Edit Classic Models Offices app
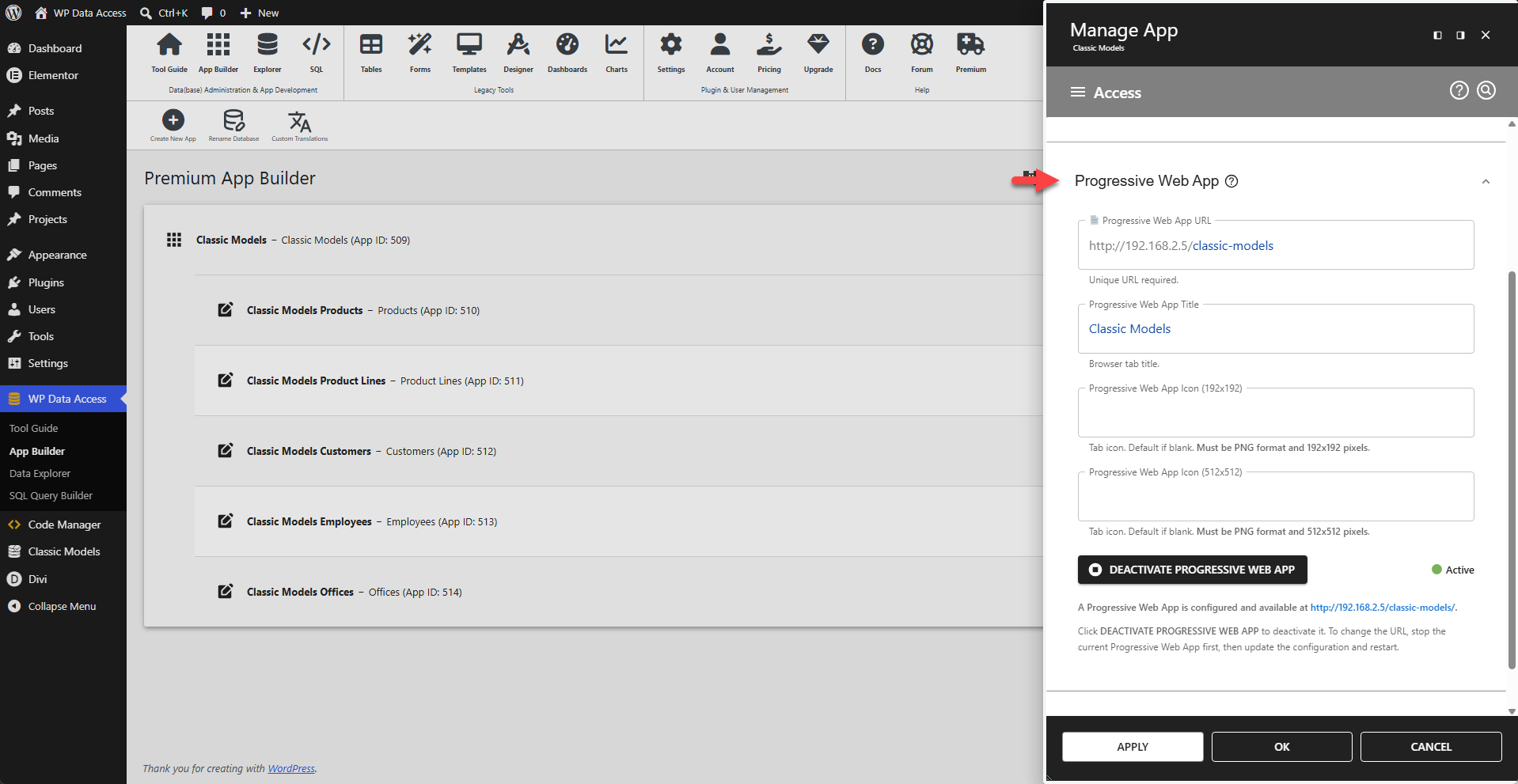Image resolution: width=1518 pixels, height=784 pixels. 226,591
